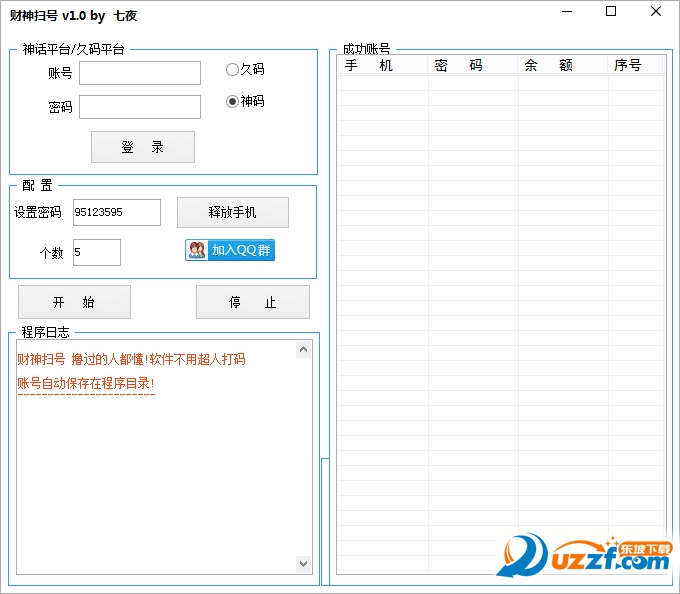Click the 序号 column header
This screenshot has height=594, width=680.
point(635,65)
